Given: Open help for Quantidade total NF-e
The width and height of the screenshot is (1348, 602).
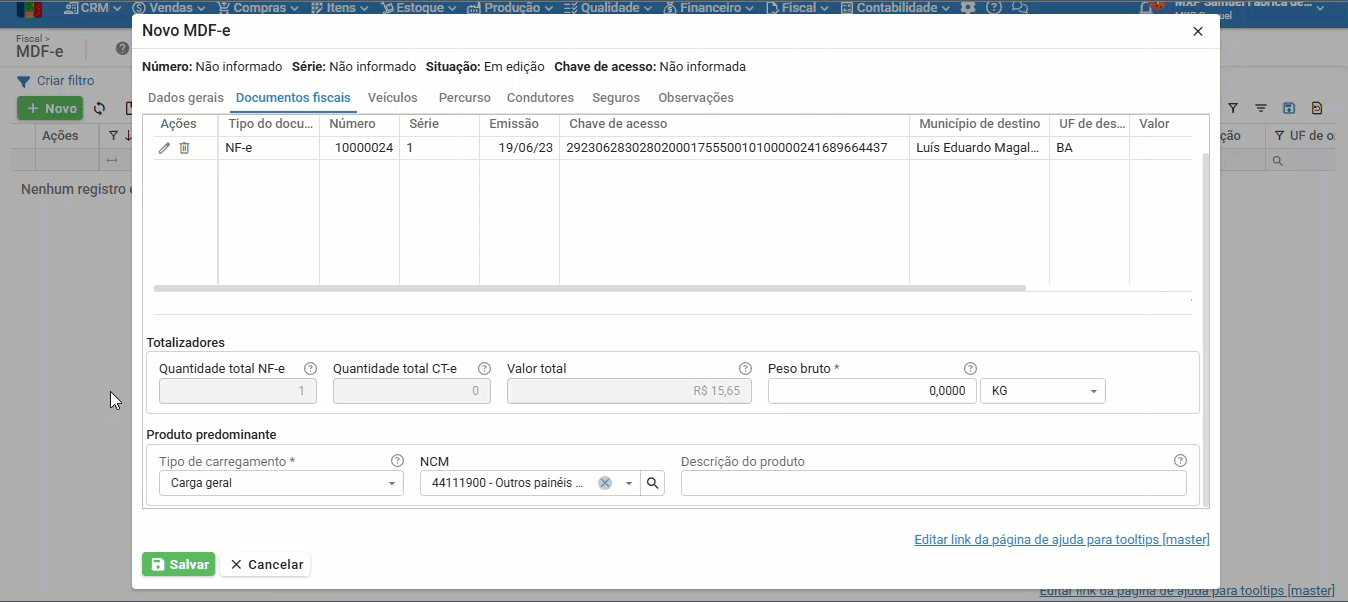Looking at the screenshot, I should tap(310, 368).
